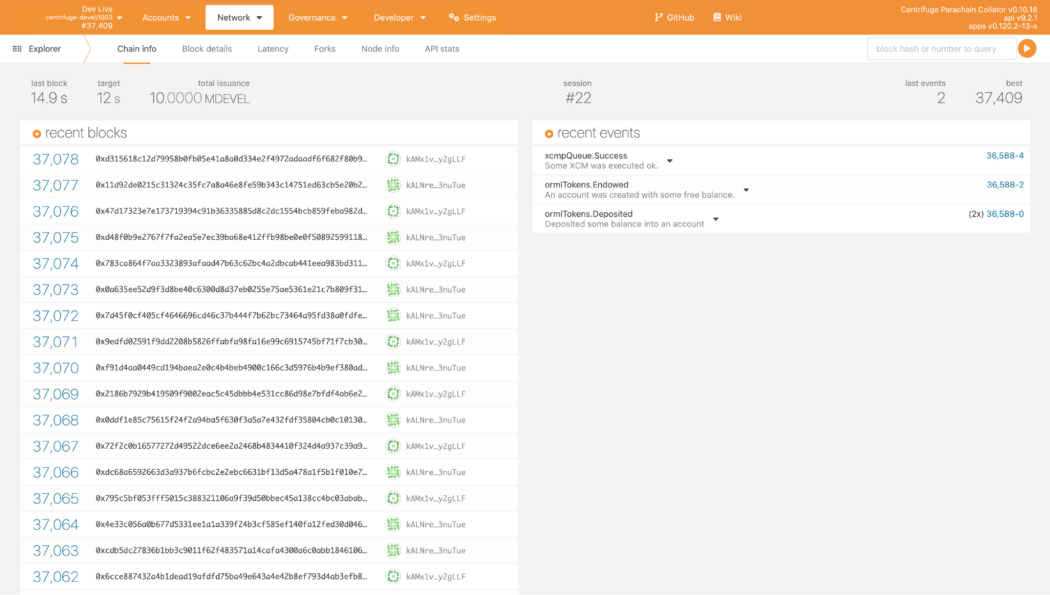Viewport: 1050px width, 595px height.
Task: Click validator name kAMx1v…y2gLLF on block 37,076
Action: point(436,211)
